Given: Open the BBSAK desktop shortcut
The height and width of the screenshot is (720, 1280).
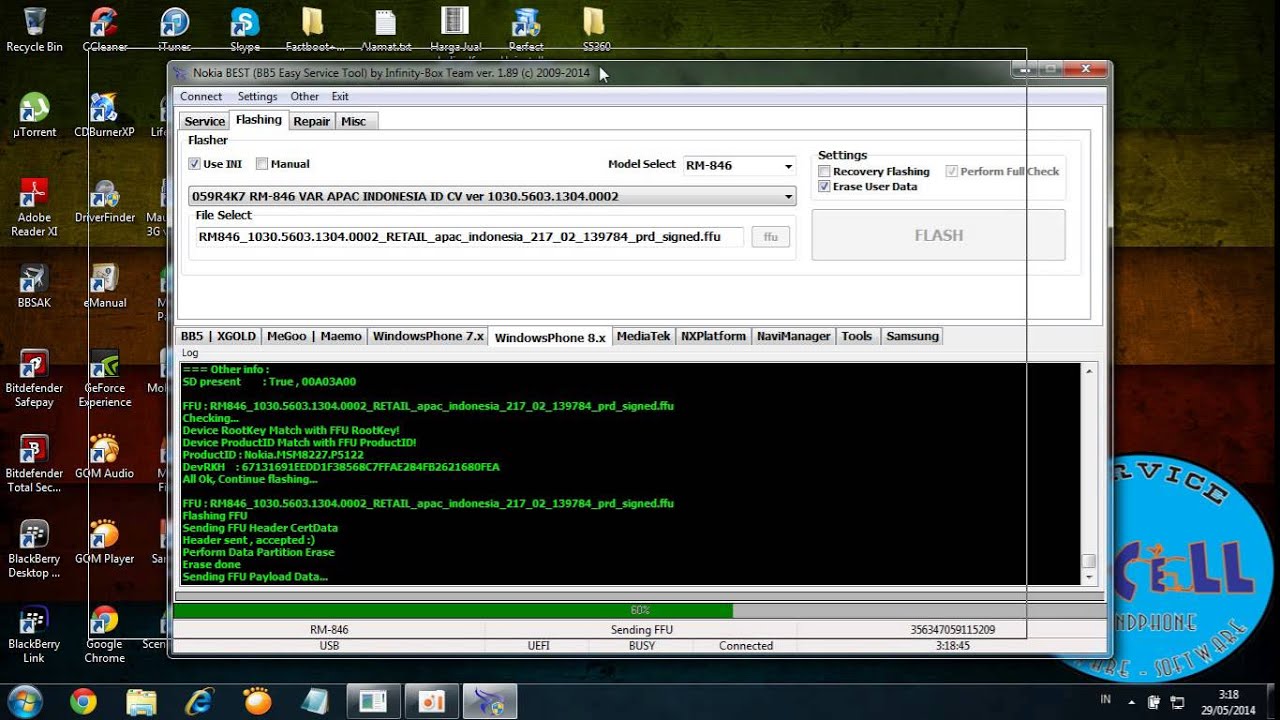Looking at the screenshot, I should point(34,285).
